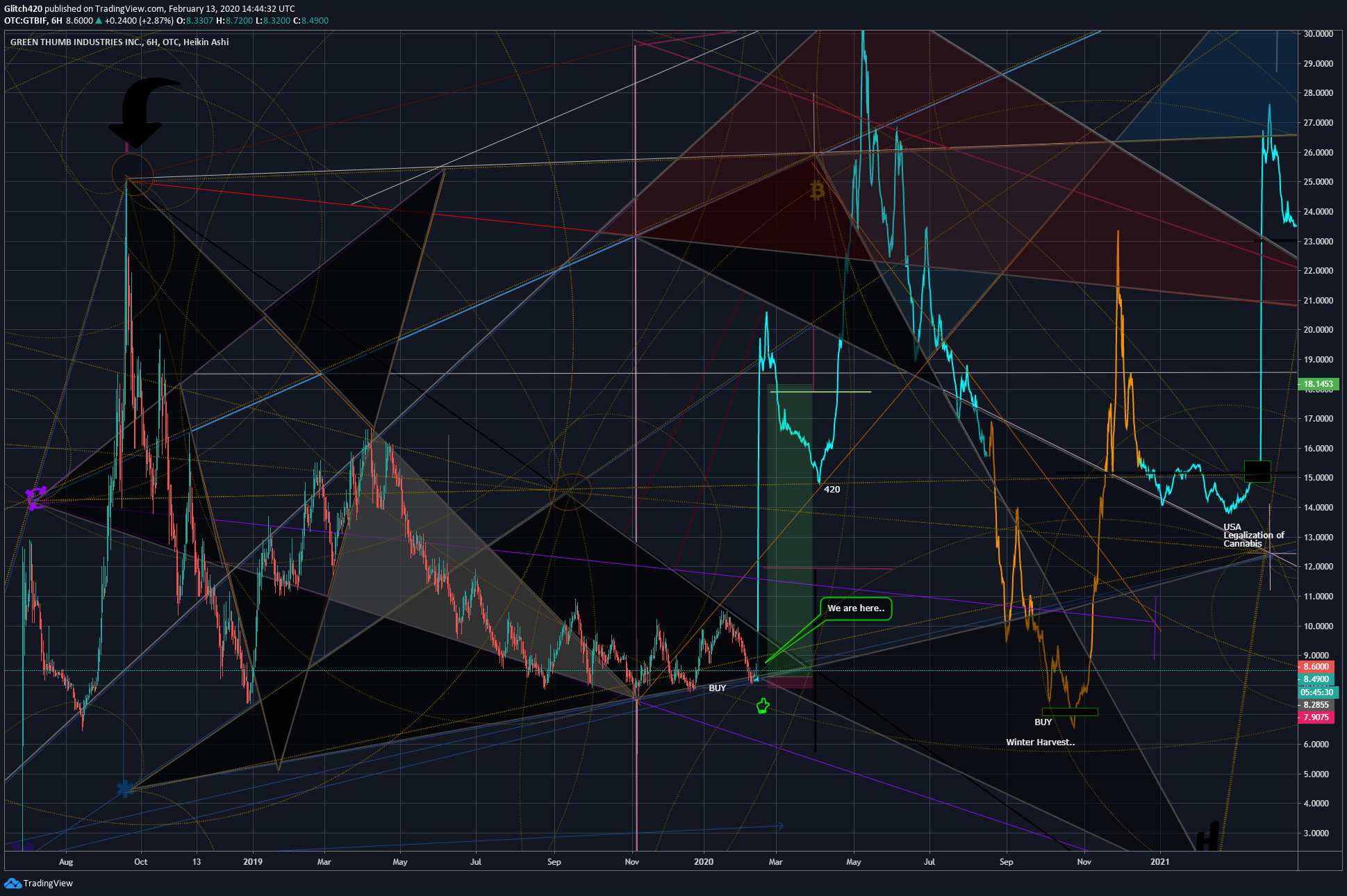Select the +0.2400 (+2.87%) change text
This screenshot has height=896, width=1347.
(x=139, y=21)
